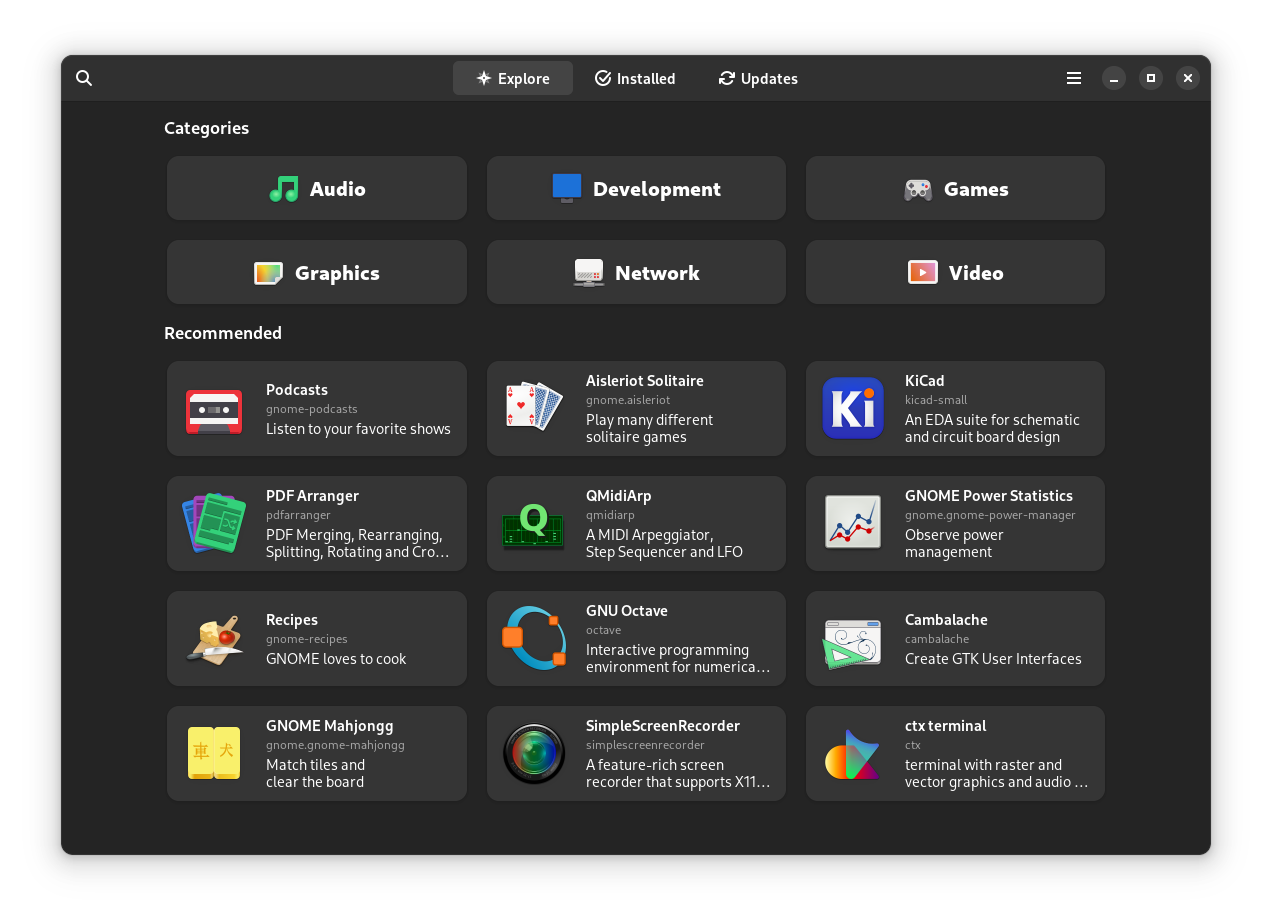1272x922 pixels.
Task: Click the GNU Octave logo icon
Action: pyautogui.click(x=533, y=638)
